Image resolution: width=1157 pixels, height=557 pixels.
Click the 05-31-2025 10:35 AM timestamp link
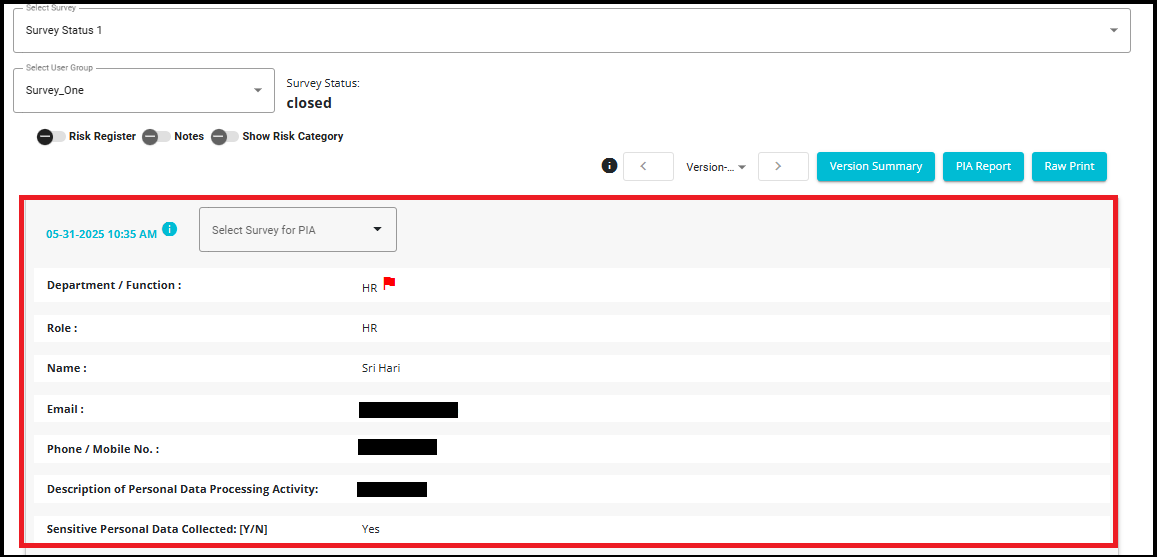[101, 234]
